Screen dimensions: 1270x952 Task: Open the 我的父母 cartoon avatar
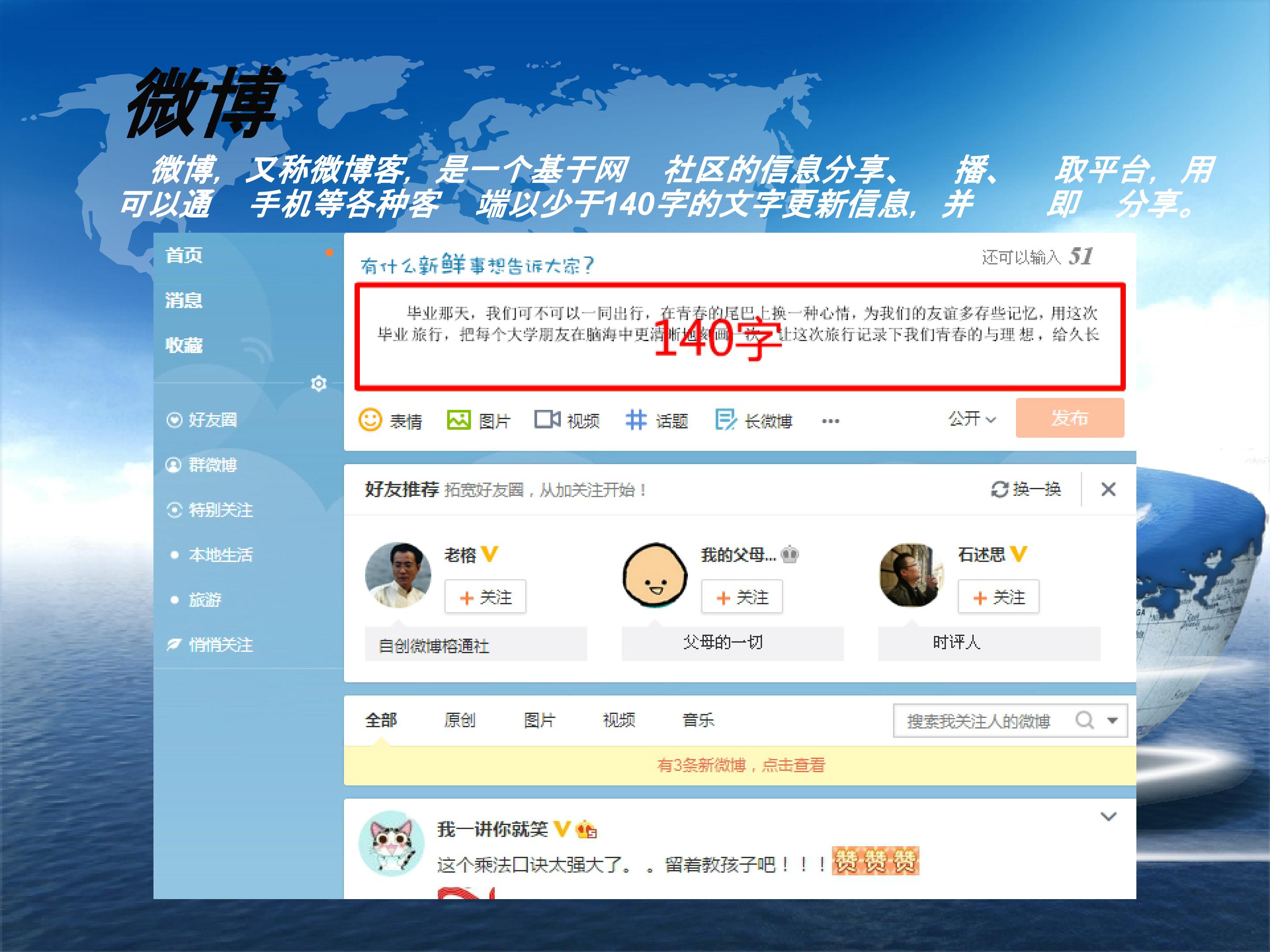(x=654, y=575)
